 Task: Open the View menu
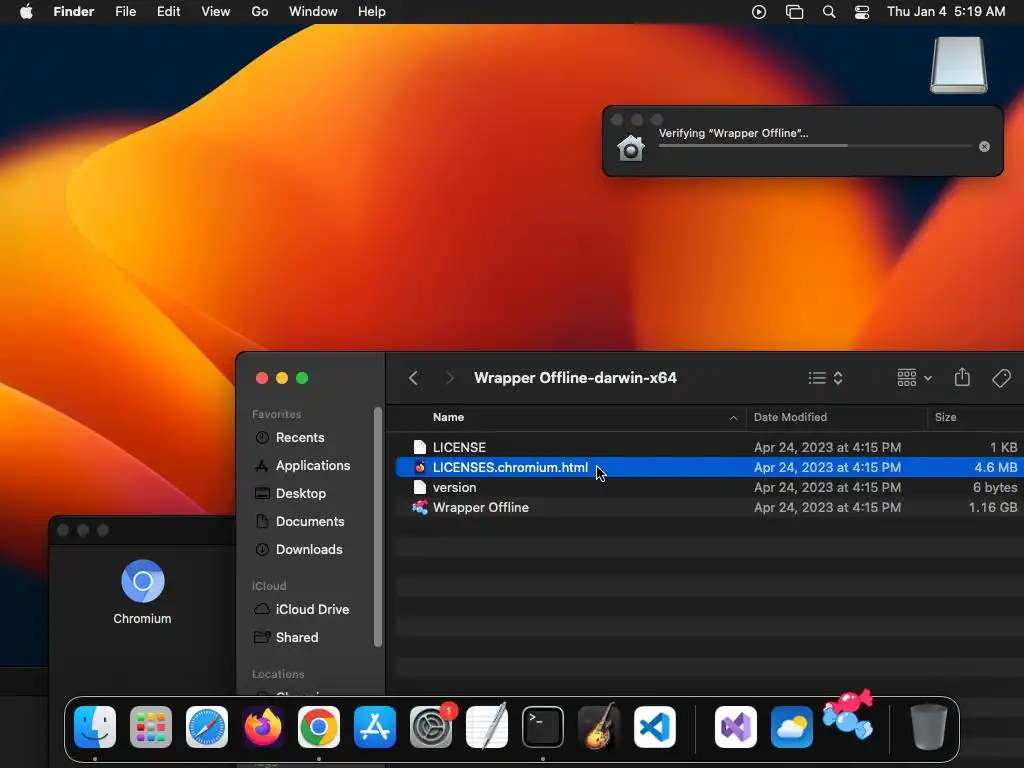point(216,12)
